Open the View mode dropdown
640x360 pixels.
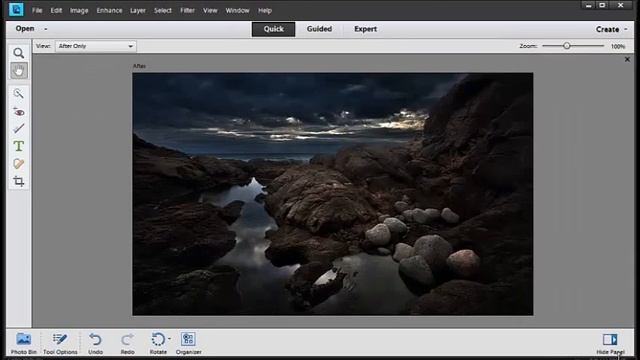(96, 46)
